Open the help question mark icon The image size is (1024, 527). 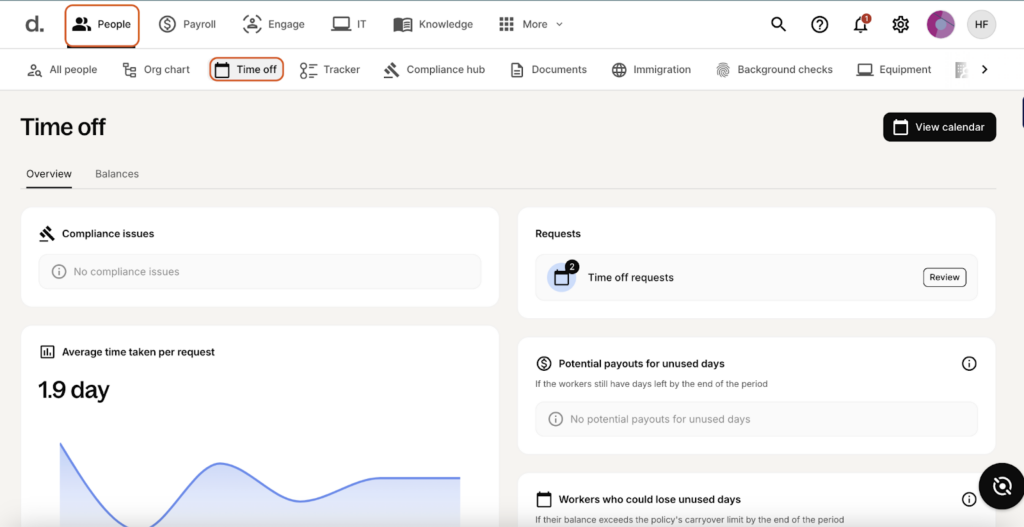click(819, 24)
